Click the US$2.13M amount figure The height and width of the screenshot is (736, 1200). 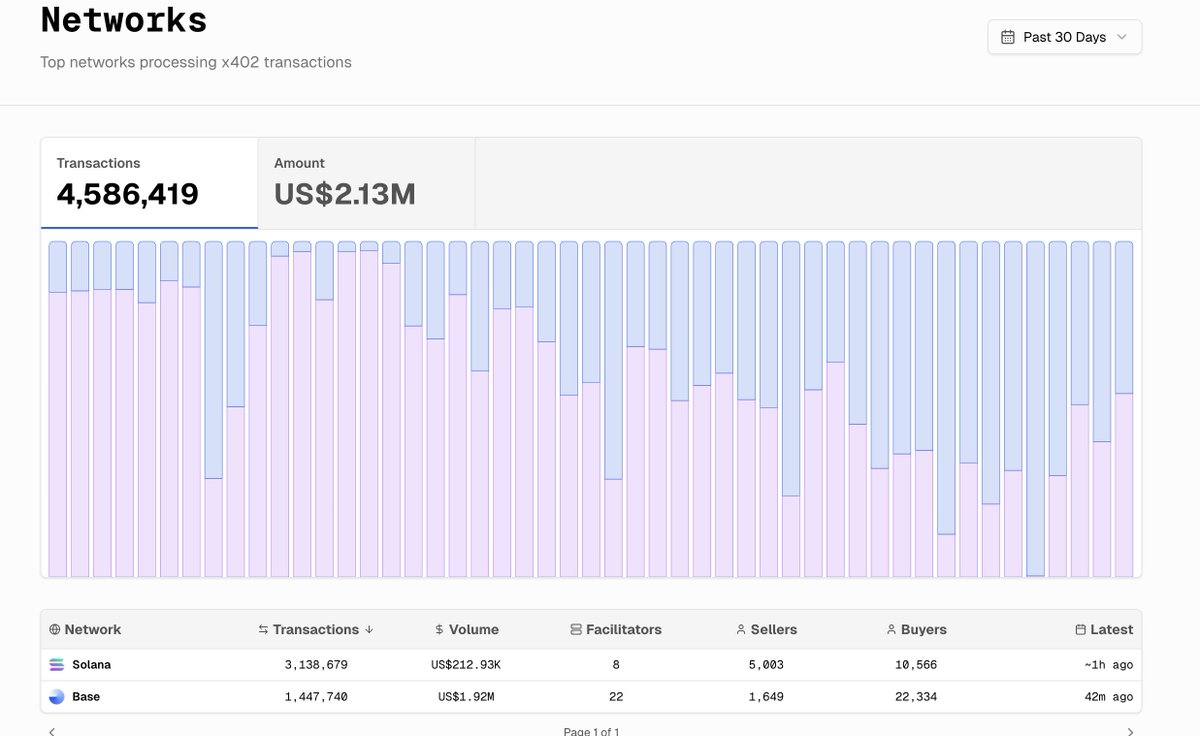point(345,194)
